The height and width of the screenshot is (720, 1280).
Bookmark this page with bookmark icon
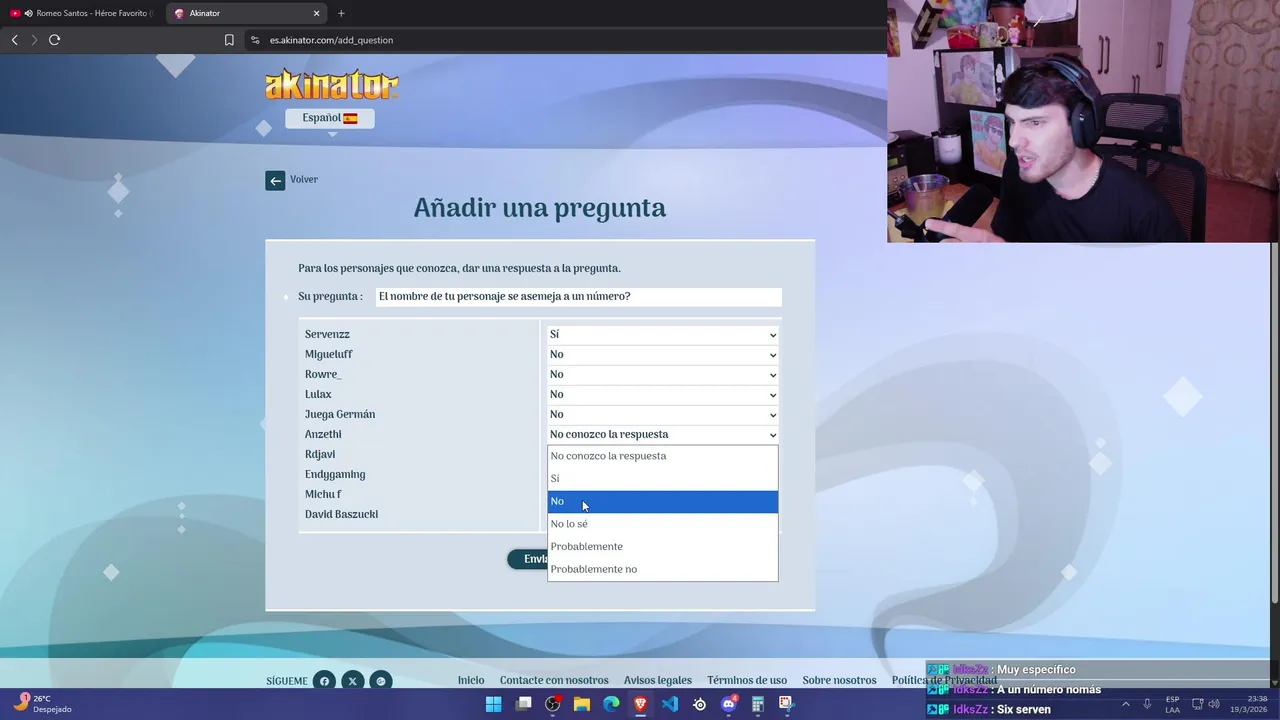click(229, 40)
